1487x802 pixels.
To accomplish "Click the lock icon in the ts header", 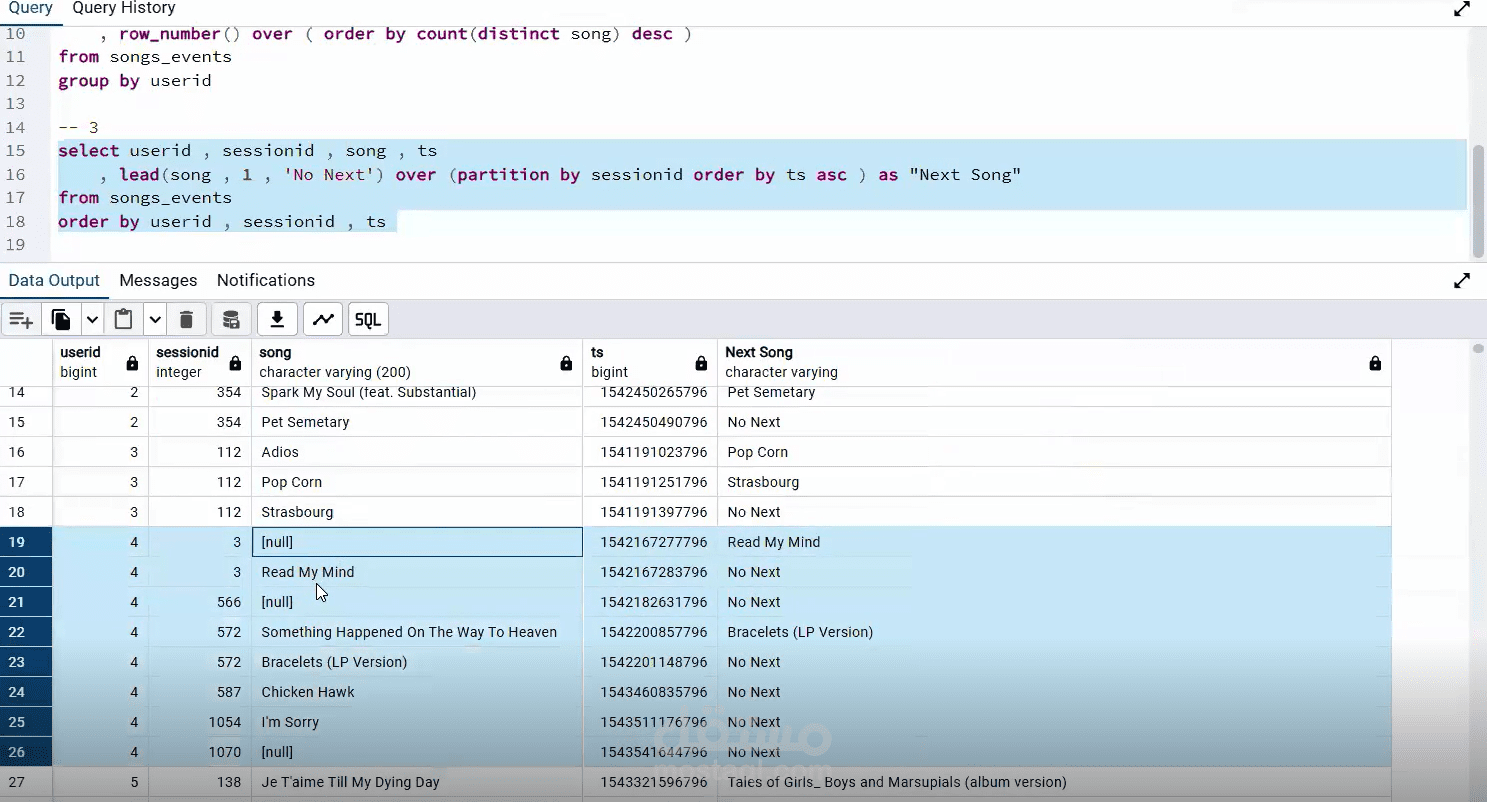I will coord(701,363).
